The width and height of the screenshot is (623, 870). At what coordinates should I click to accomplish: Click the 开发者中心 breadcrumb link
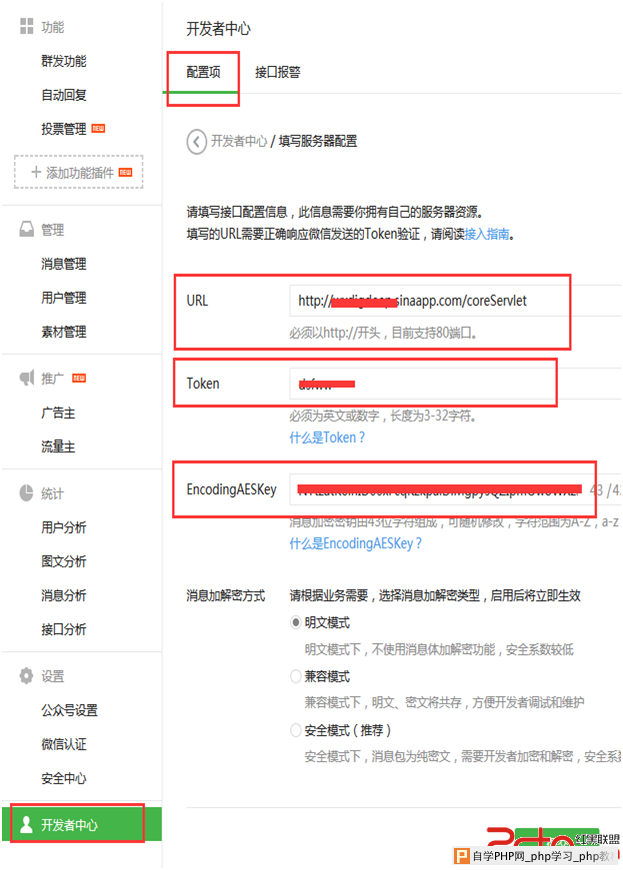tap(239, 141)
